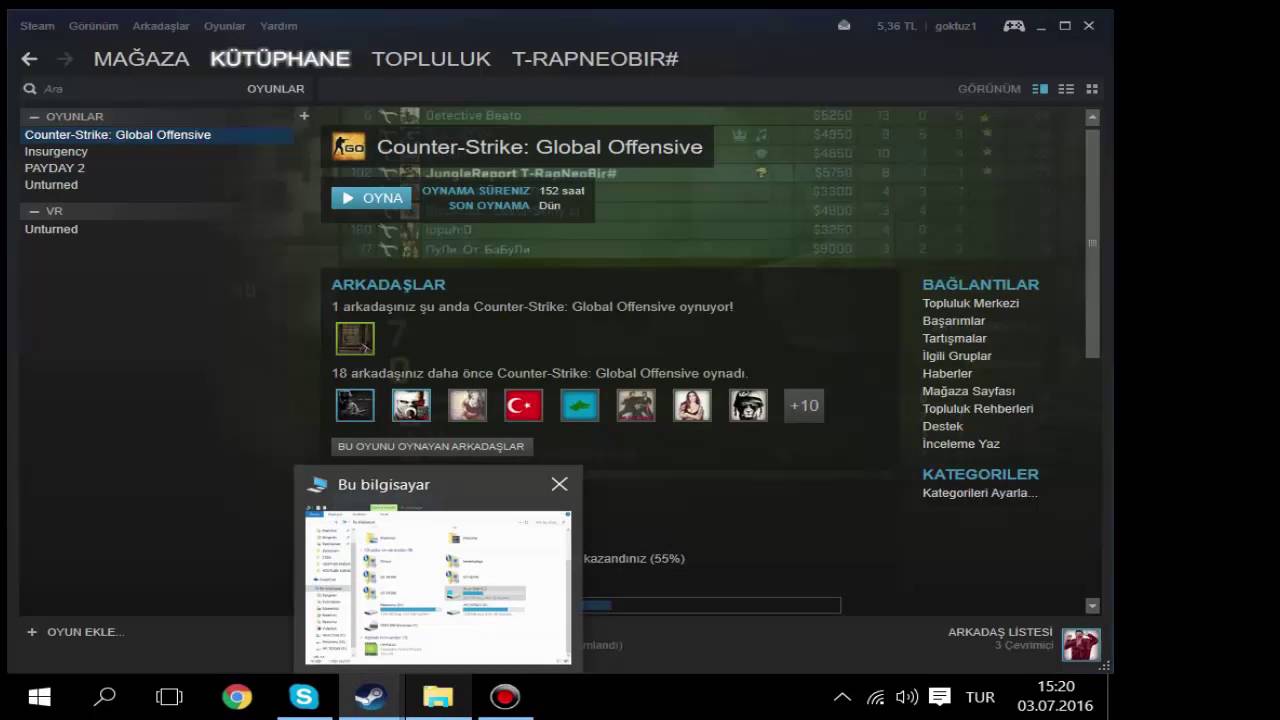Collapse the VR category
This screenshot has width=1280, height=720.
coord(35,212)
